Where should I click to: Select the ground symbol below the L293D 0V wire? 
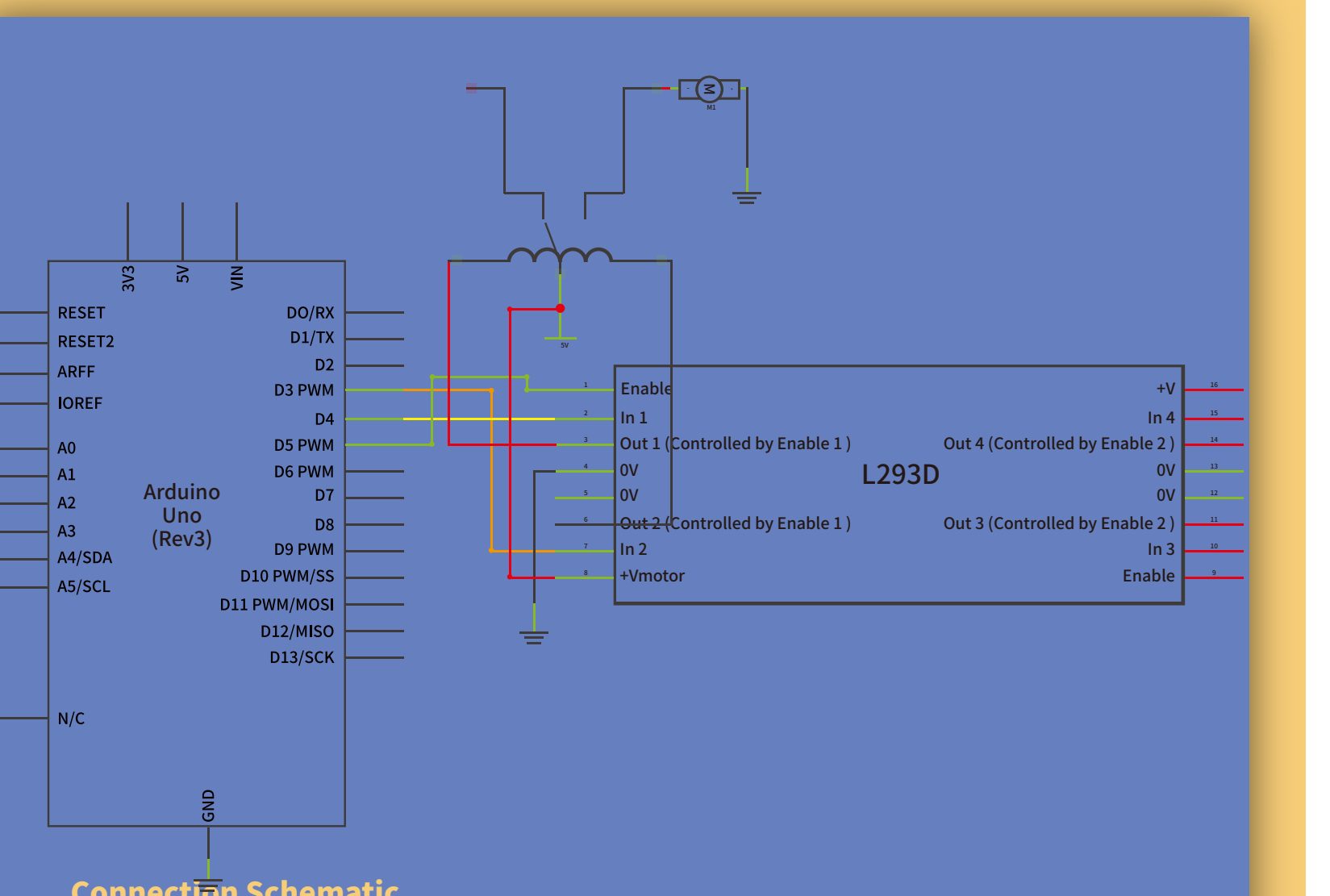(534, 637)
